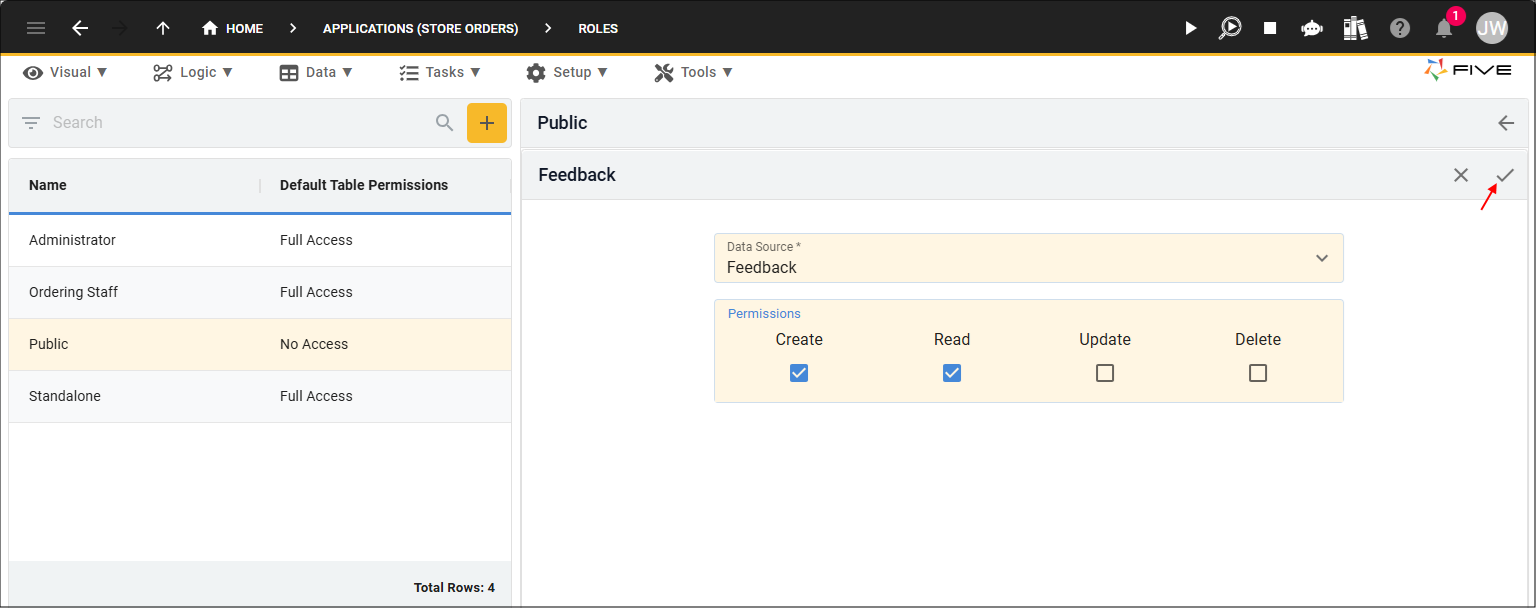Select the Standalone role row
The width and height of the screenshot is (1536, 608).
tap(260, 396)
